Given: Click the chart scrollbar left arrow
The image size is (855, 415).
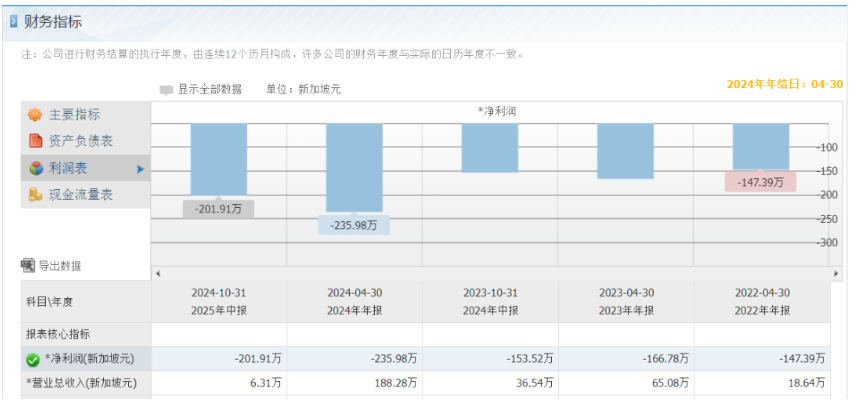Looking at the screenshot, I should (x=158, y=273).
